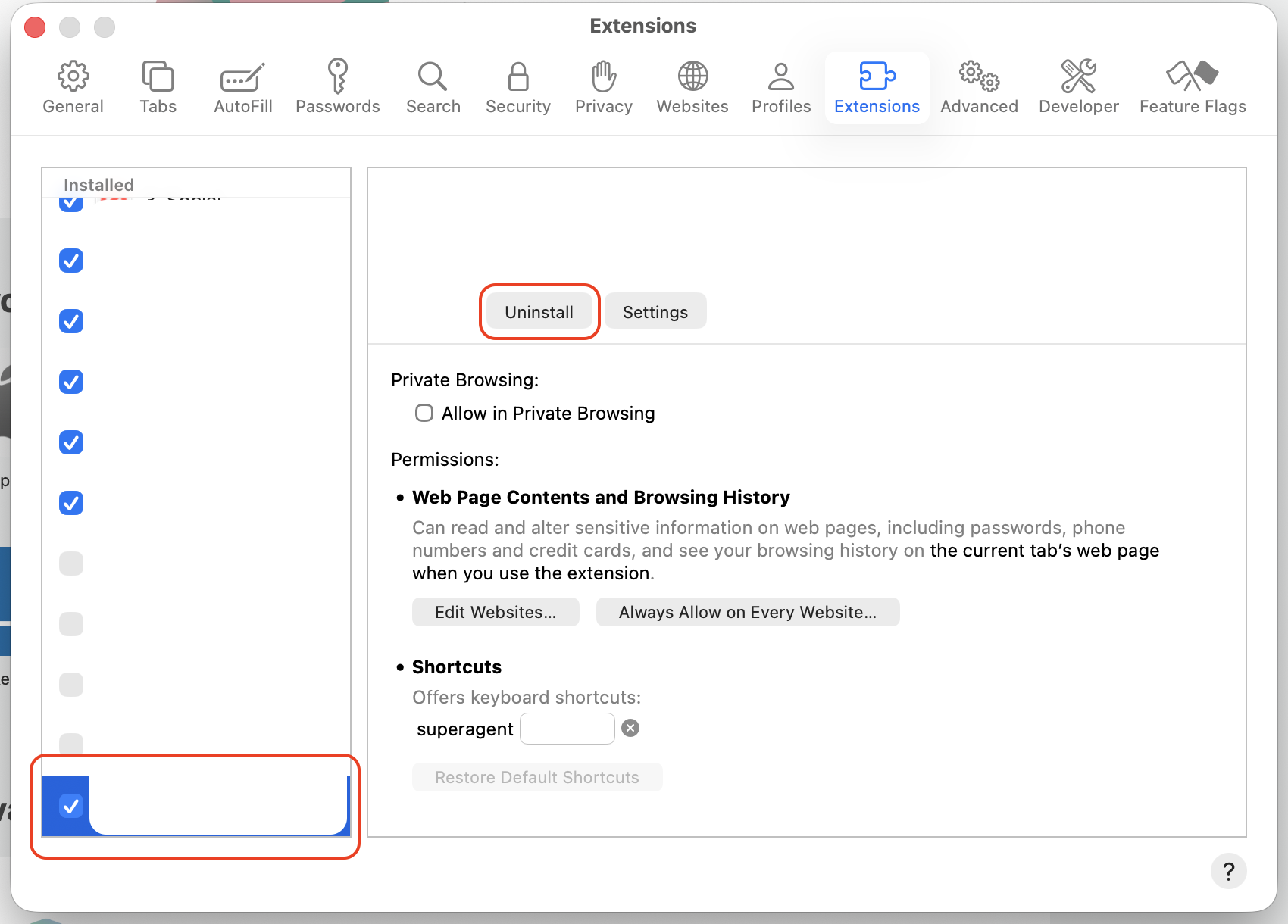The height and width of the screenshot is (924, 1288).
Task: Click the "Web Page Contents and Browsing History" heading
Action: pyautogui.click(x=601, y=497)
